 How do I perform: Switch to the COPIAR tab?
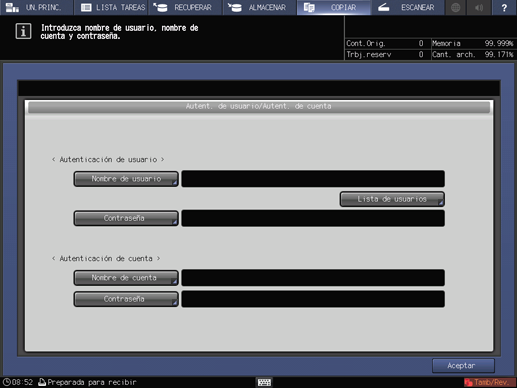coord(334,7)
